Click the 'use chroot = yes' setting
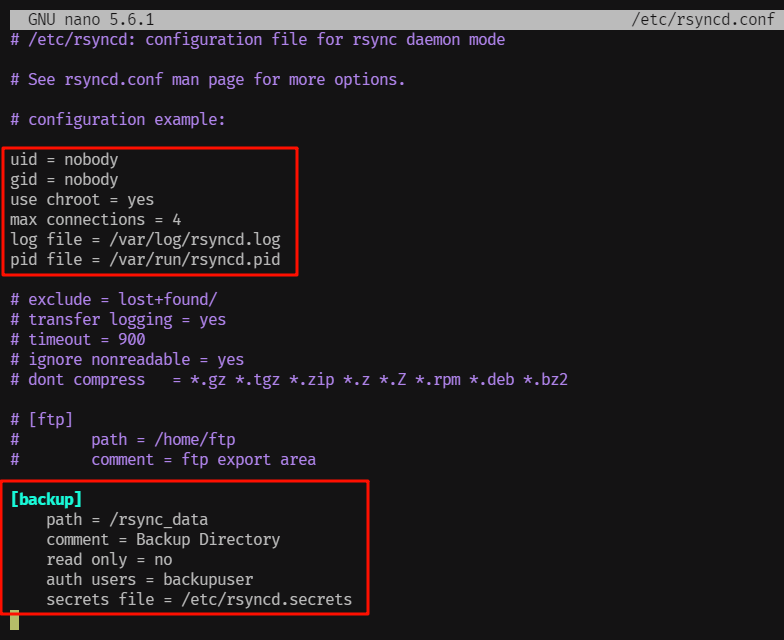 [x=82, y=200]
